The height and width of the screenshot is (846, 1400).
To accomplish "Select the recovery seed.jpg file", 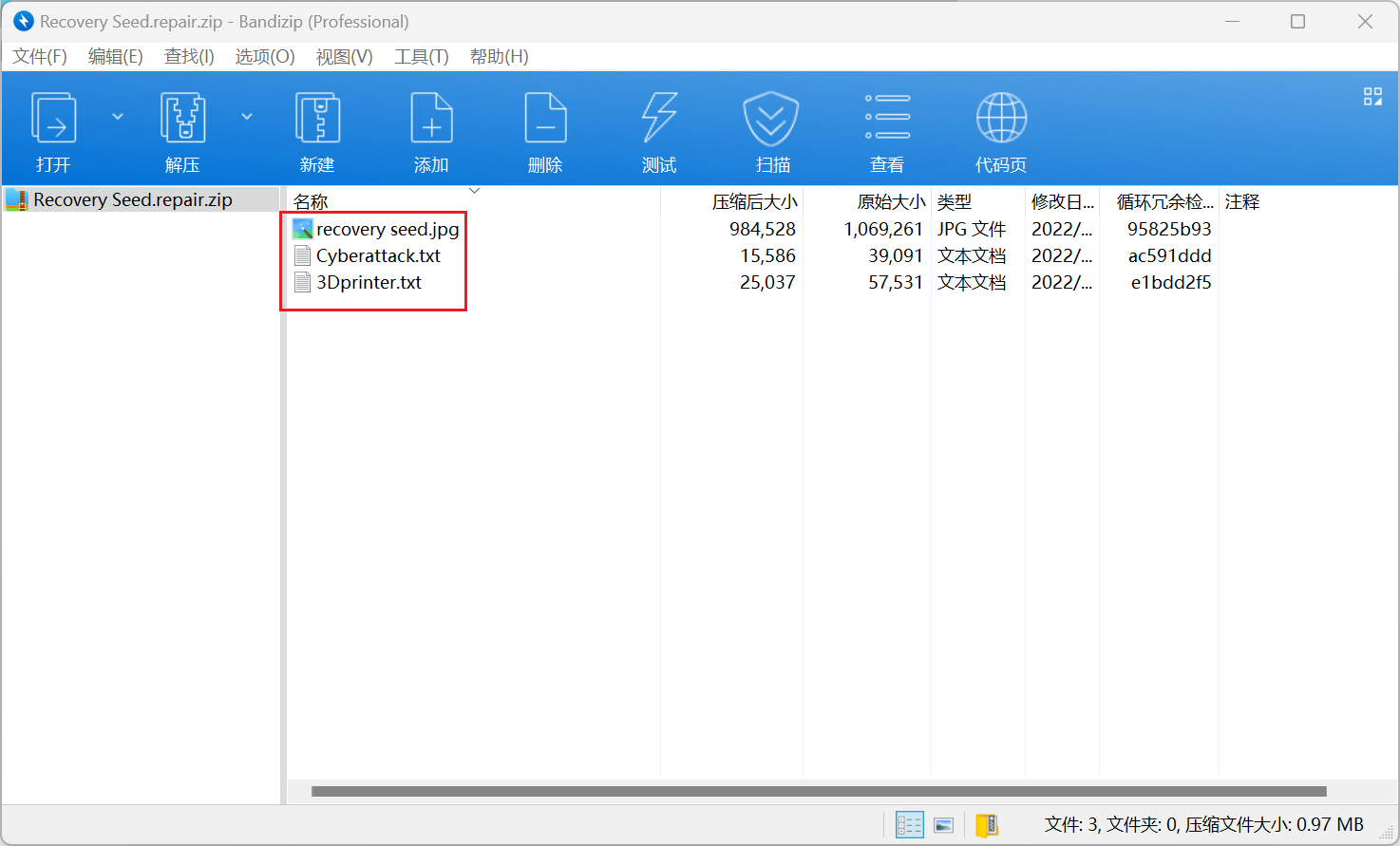I will click(x=388, y=229).
